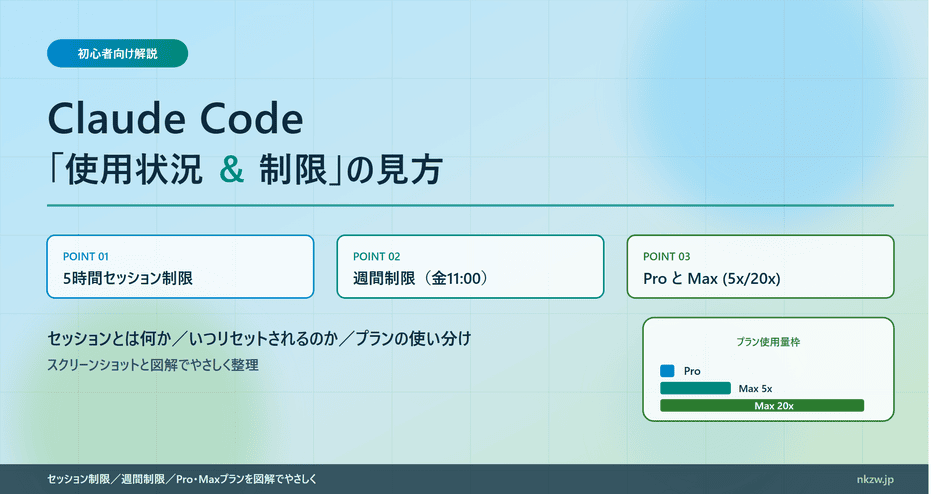Open the POINT 03 Pro と Max card
940x494 pixels.
click(x=761, y=267)
